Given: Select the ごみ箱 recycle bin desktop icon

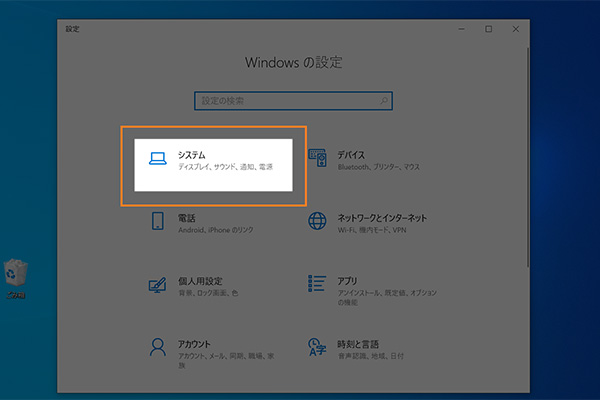Looking at the screenshot, I should pyautogui.click(x=15, y=278).
